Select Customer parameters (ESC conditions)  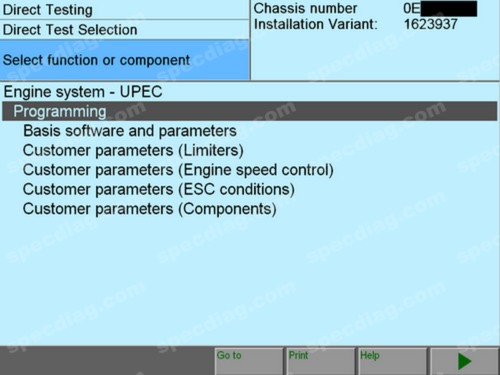point(159,189)
